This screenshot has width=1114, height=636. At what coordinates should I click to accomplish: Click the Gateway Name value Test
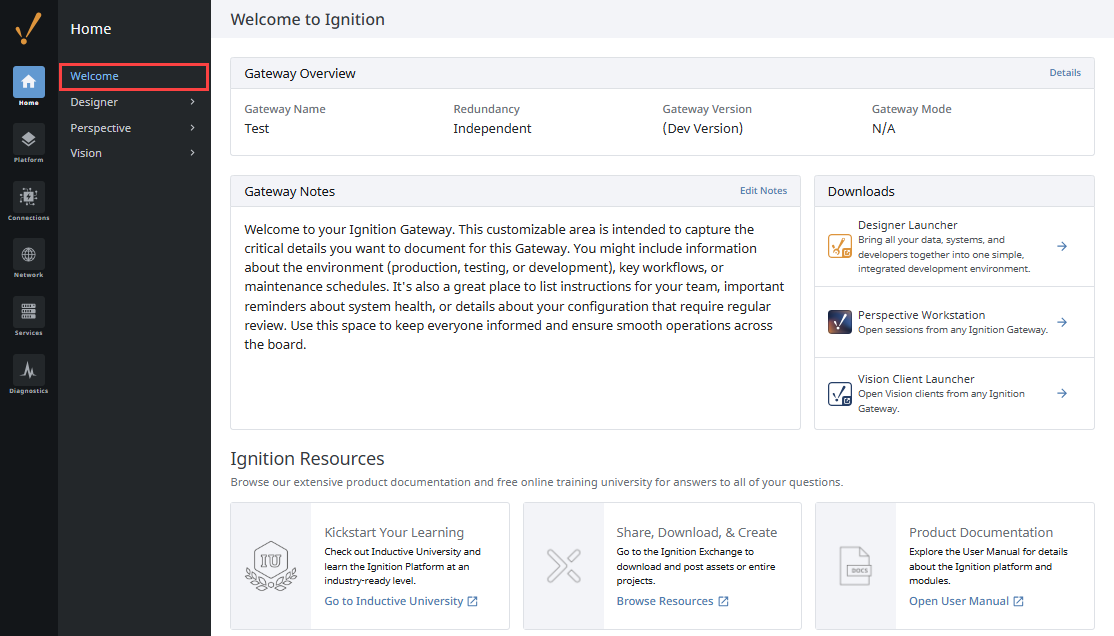(256, 129)
